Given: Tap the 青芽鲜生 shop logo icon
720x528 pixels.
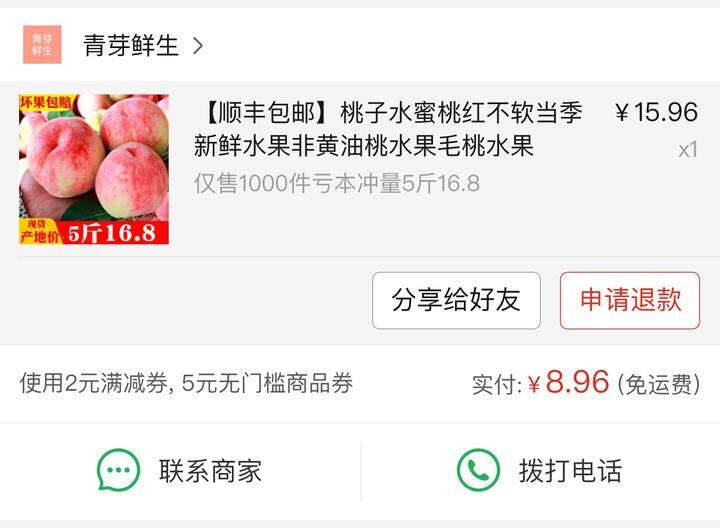Looking at the screenshot, I should pyautogui.click(x=42, y=45).
